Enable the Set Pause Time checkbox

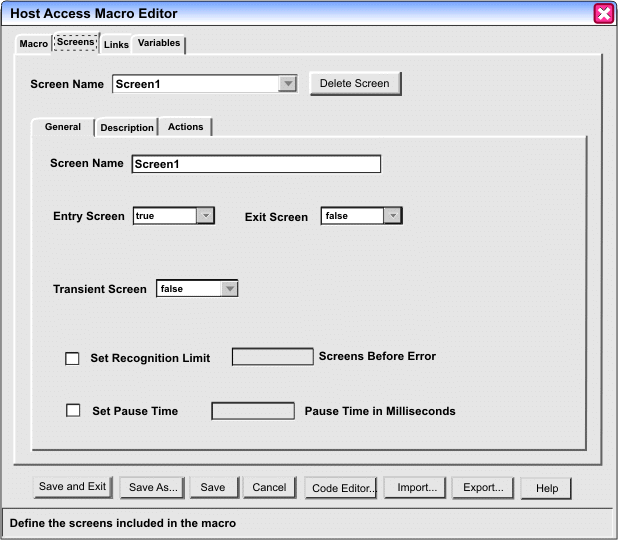pyautogui.click(x=73, y=410)
